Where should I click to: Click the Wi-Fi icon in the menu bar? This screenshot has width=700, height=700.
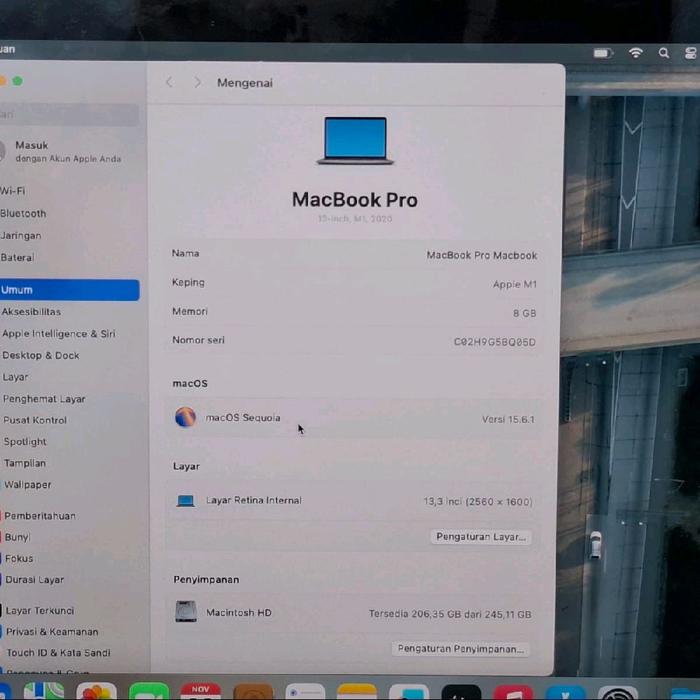click(635, 52)
